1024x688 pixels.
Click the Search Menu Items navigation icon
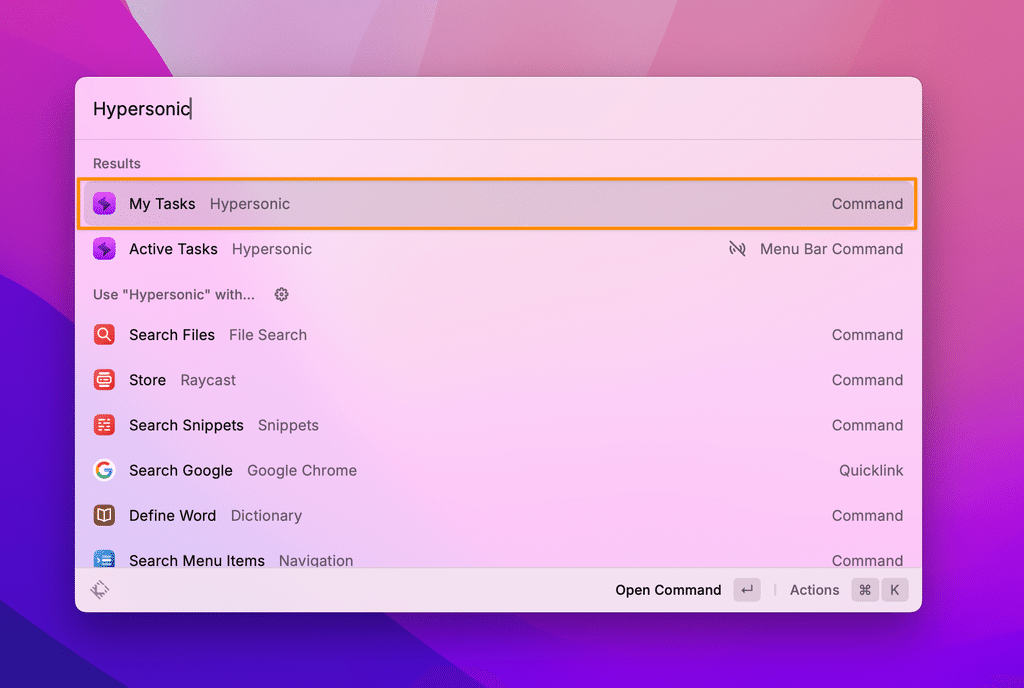[x=104, y=559]
